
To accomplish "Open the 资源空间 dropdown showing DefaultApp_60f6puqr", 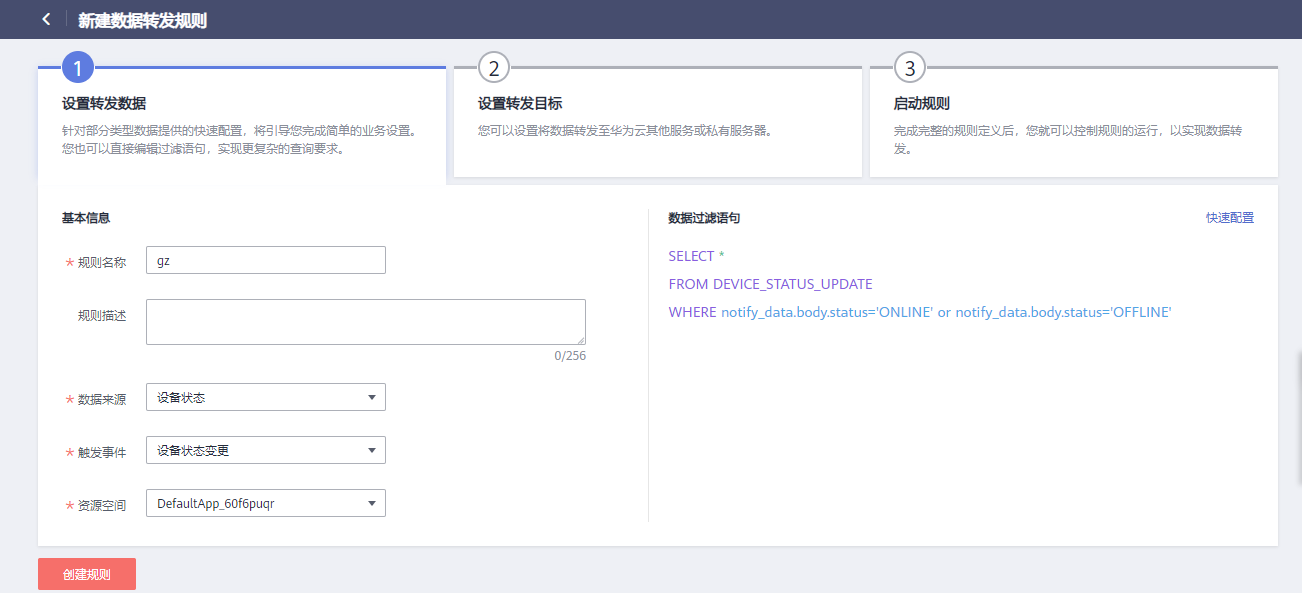I will click(265, 503).
